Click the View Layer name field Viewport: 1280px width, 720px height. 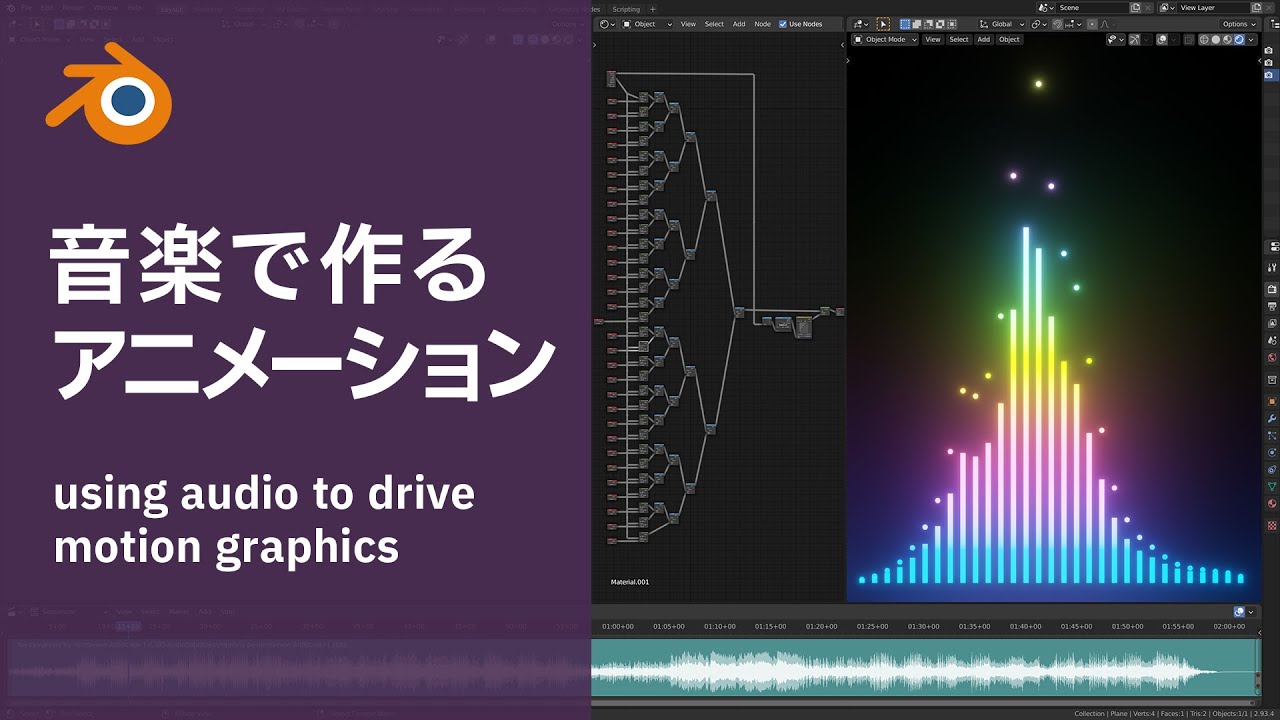1213,8
